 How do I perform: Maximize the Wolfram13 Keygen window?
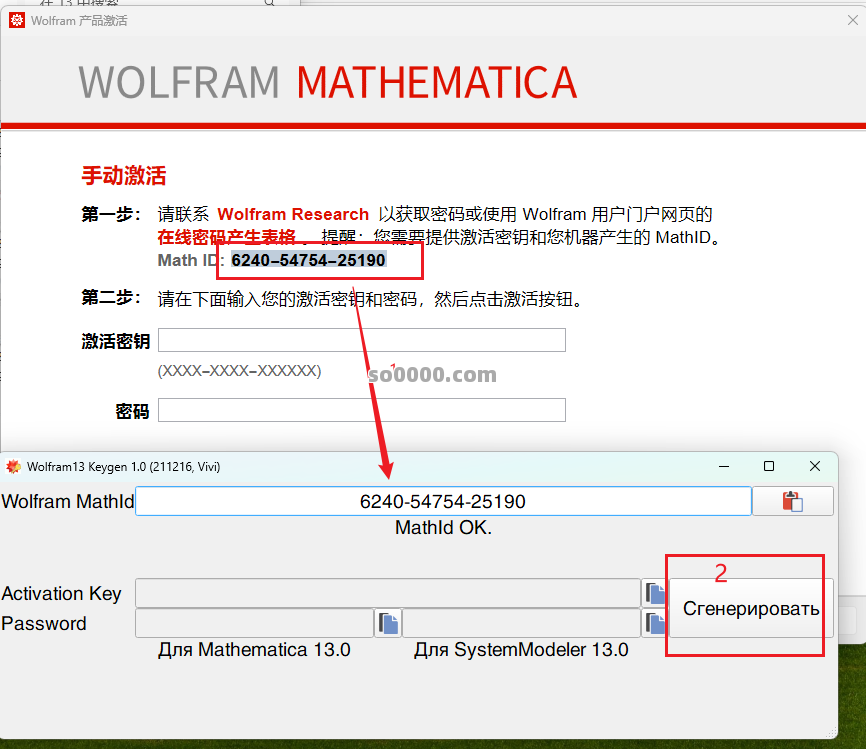769,467
